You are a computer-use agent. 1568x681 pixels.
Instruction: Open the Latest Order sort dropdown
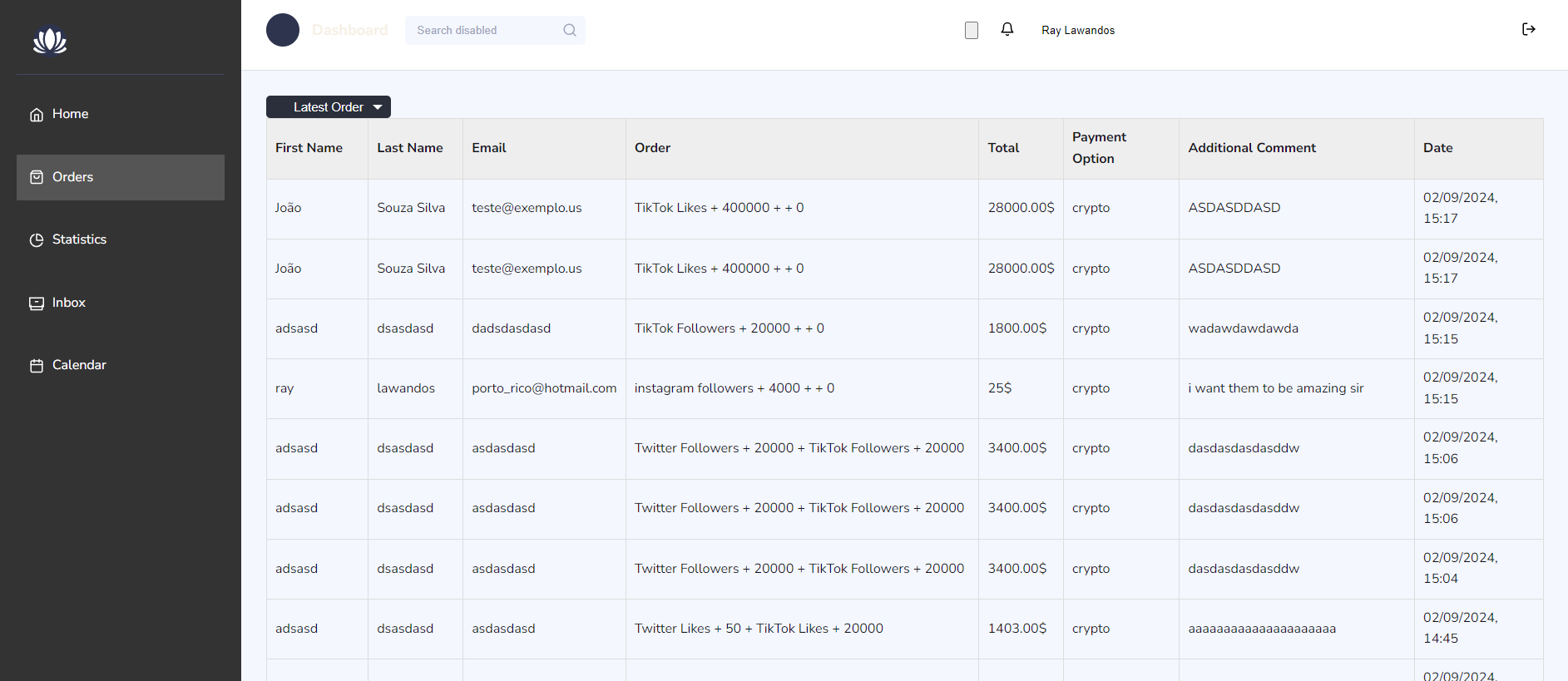329,107
